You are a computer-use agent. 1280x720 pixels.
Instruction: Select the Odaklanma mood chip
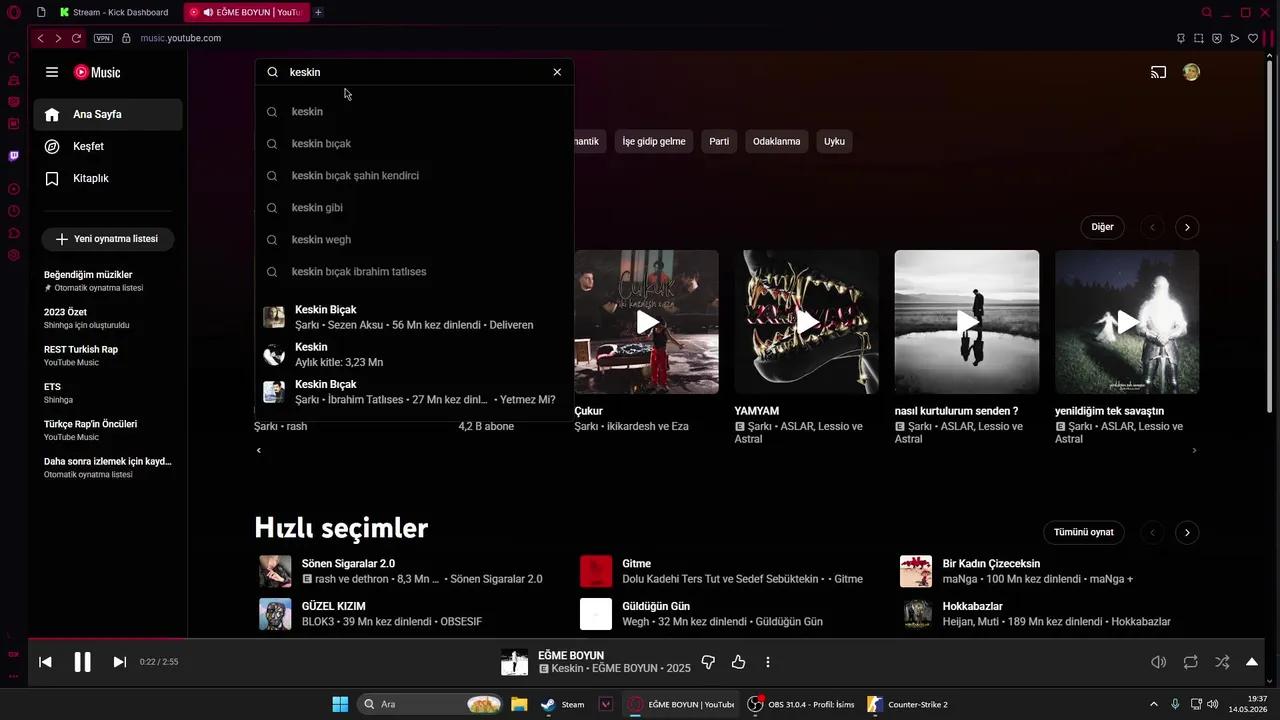(776, 141)
